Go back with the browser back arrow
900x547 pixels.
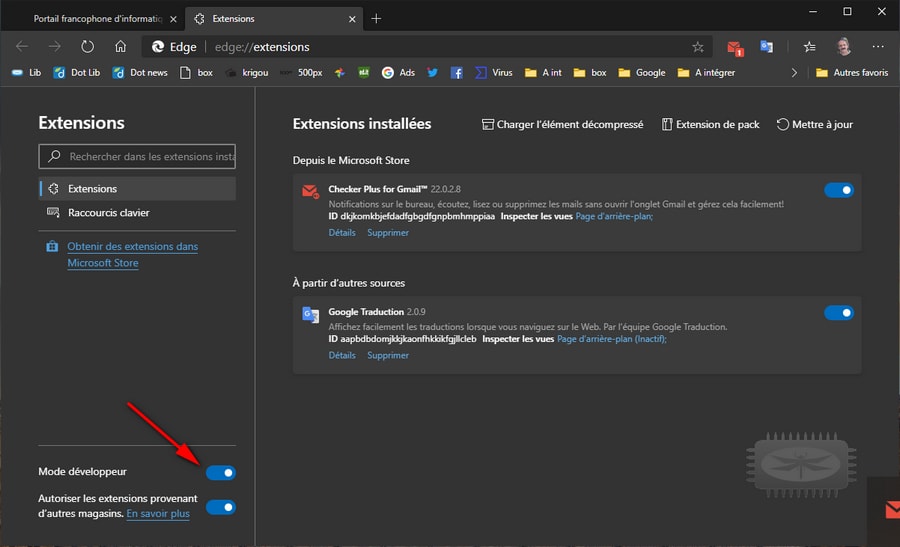pyautogui.click(x=22, y=46)
